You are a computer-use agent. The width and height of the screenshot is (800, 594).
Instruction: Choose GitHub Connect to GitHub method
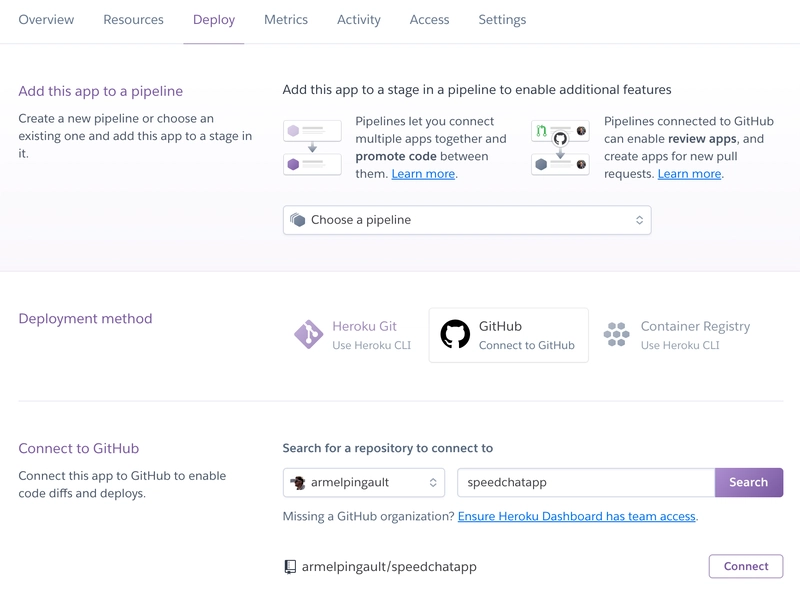coord(509,335)
